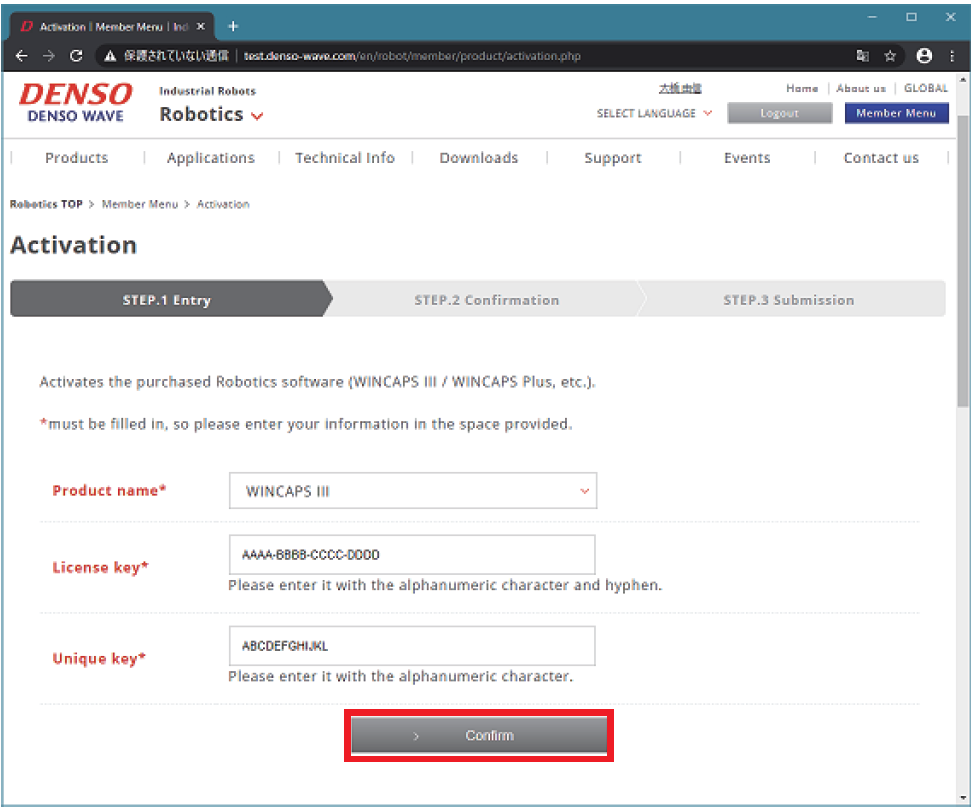Open Chrome's three-dot menu

tap(951, 56)
